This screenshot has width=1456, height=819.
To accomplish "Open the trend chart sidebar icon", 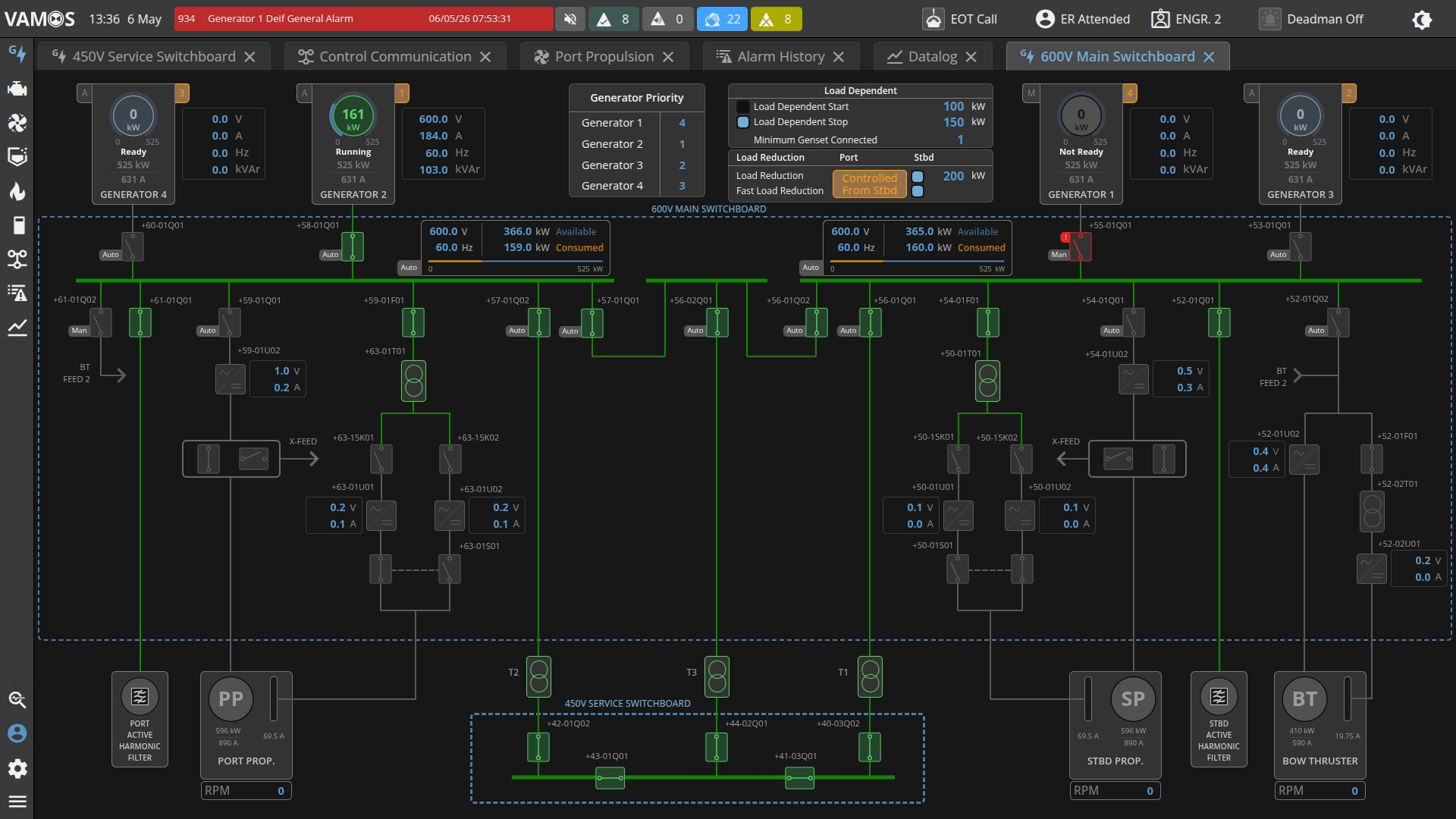I will (17, 328).
